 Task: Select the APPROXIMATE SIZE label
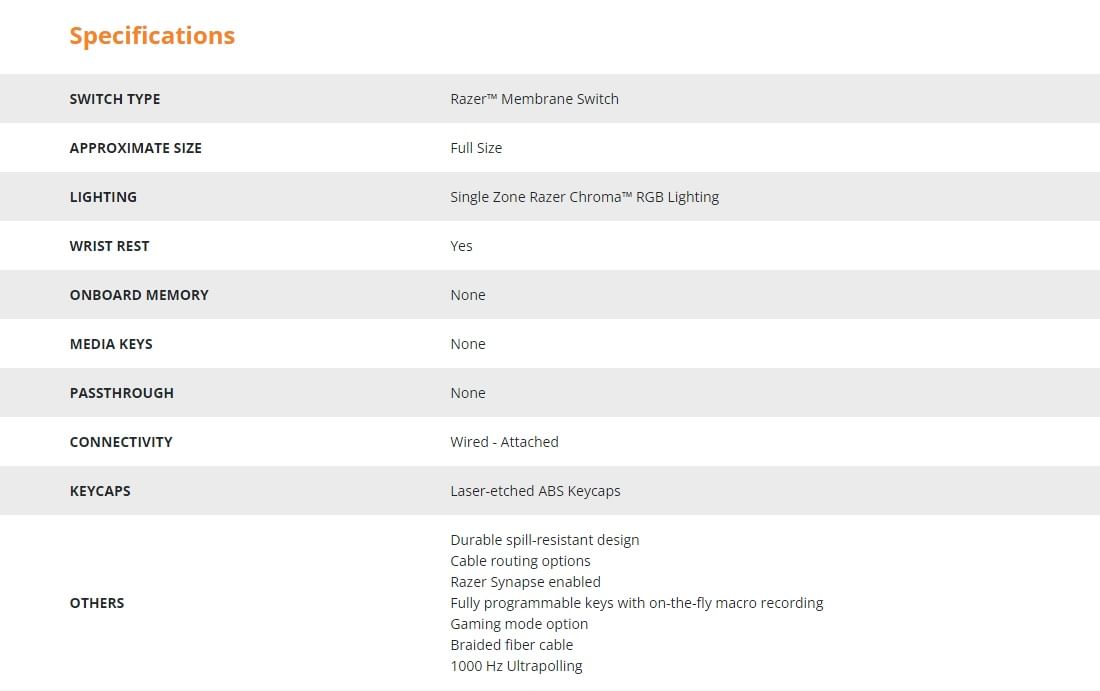tap(135, 148)
